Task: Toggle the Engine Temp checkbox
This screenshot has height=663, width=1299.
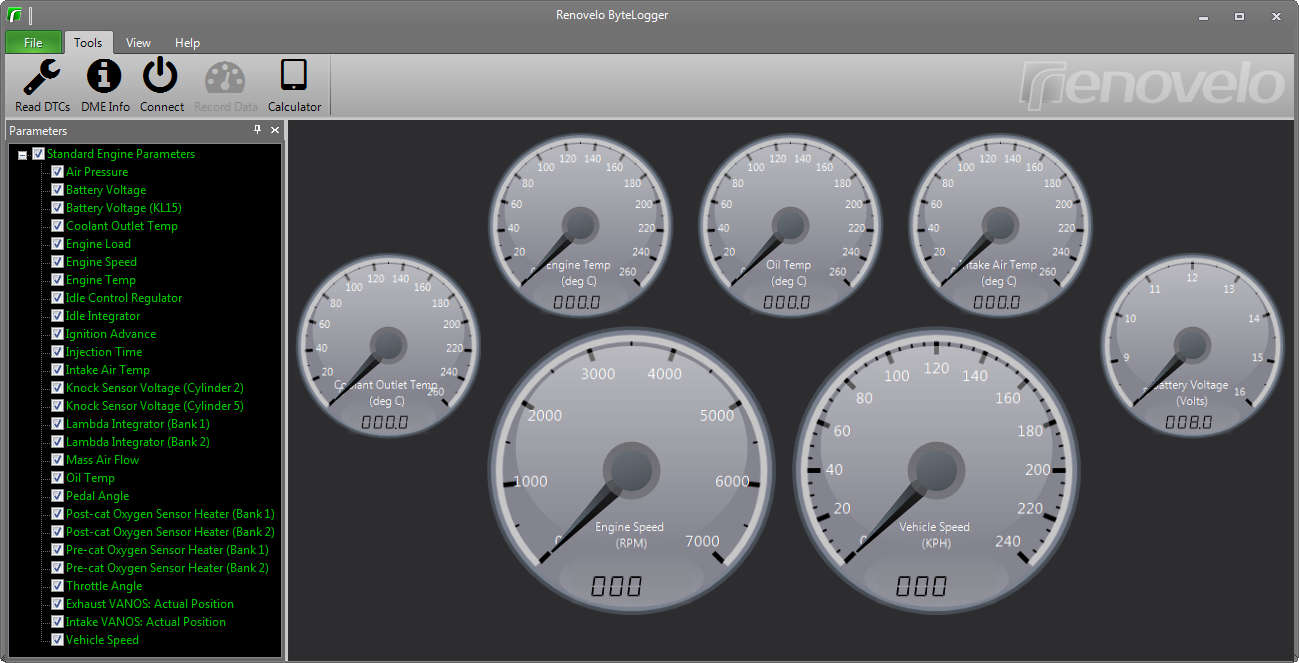Action: (x=57, y=280)
